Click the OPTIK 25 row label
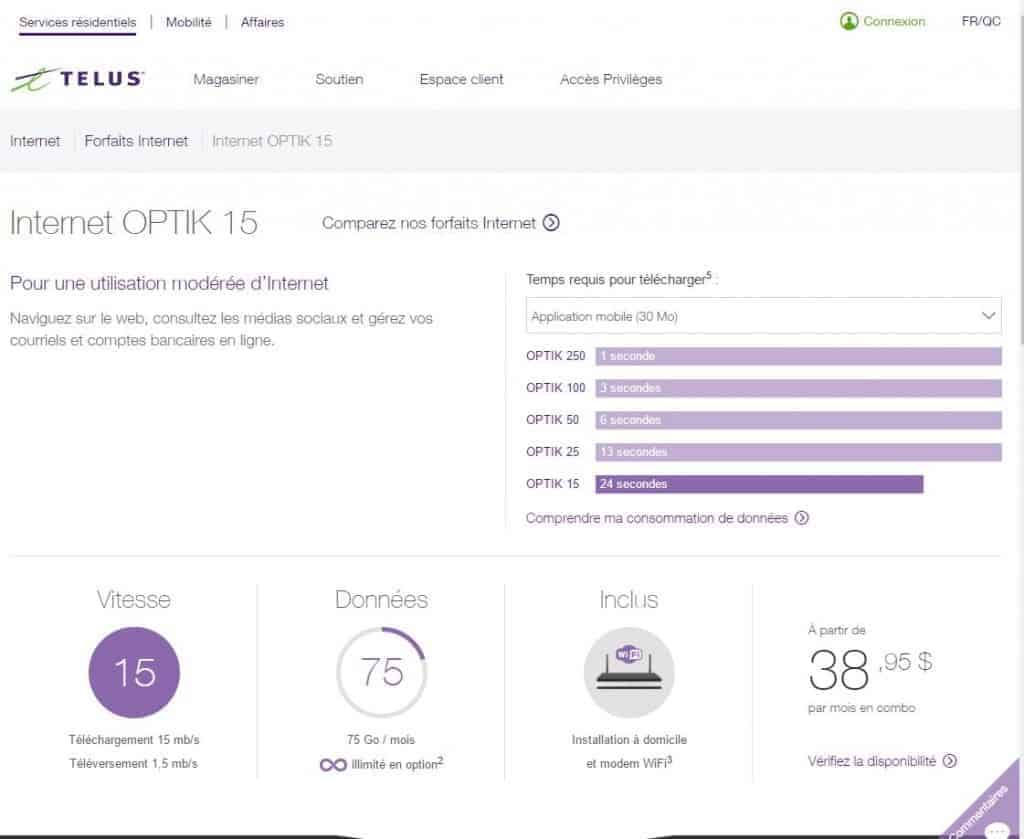The width and height of the screenshot is (1024, 839). [x=552, y=452]
